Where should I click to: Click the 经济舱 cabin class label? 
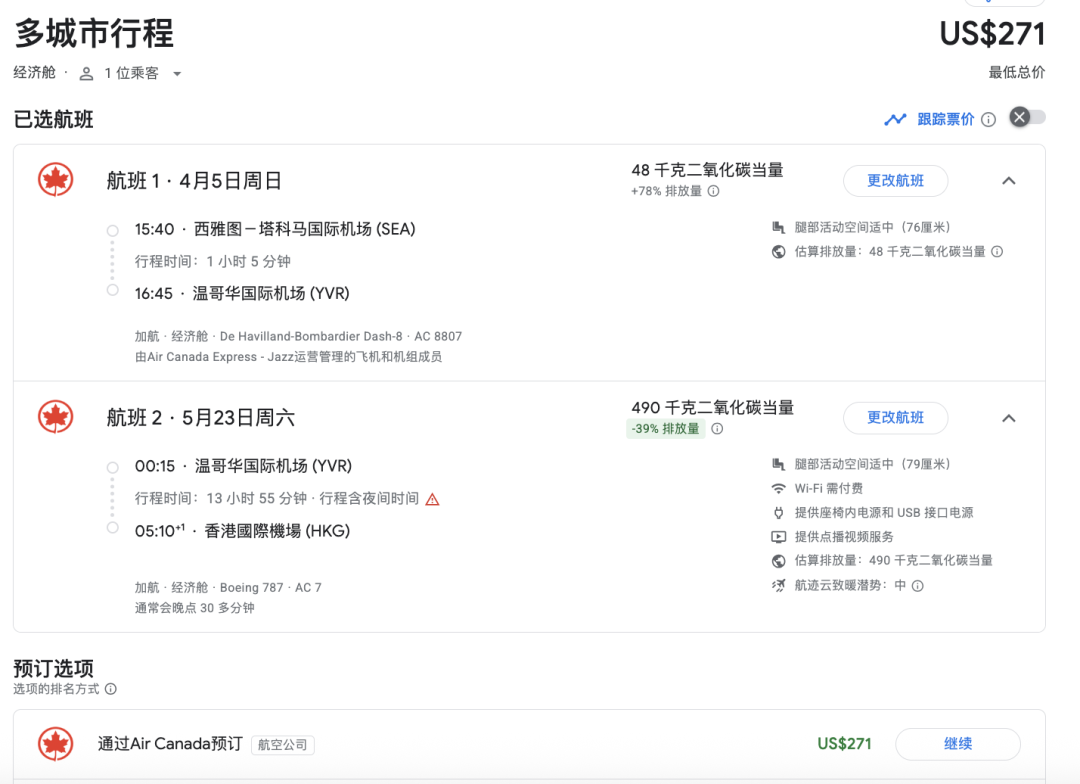pos(35,73)
